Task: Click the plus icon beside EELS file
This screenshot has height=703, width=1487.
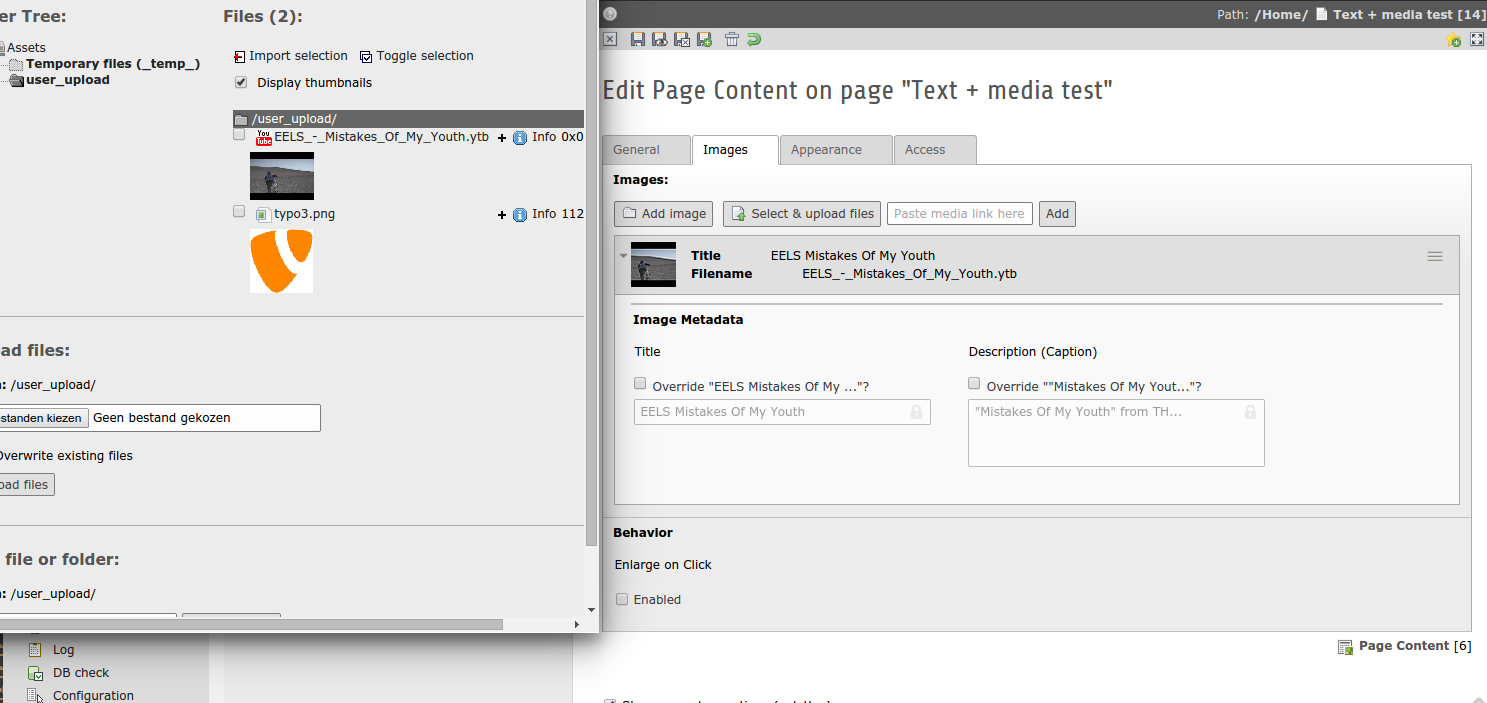Action: (x=502, y=138)
